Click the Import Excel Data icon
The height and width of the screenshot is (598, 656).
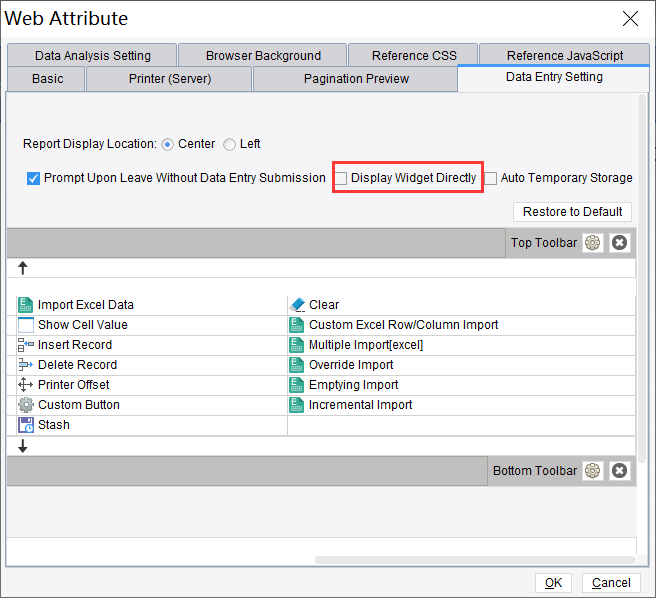coord(26,305)
